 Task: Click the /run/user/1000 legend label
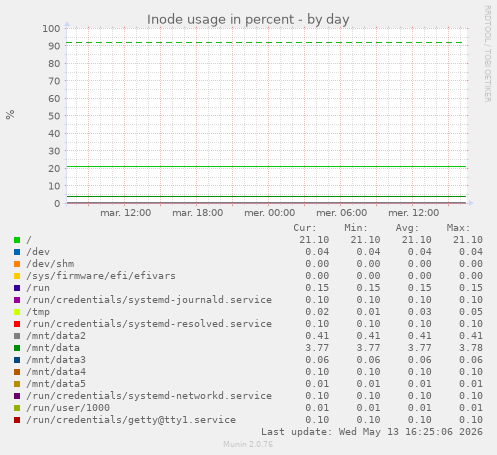68,408
